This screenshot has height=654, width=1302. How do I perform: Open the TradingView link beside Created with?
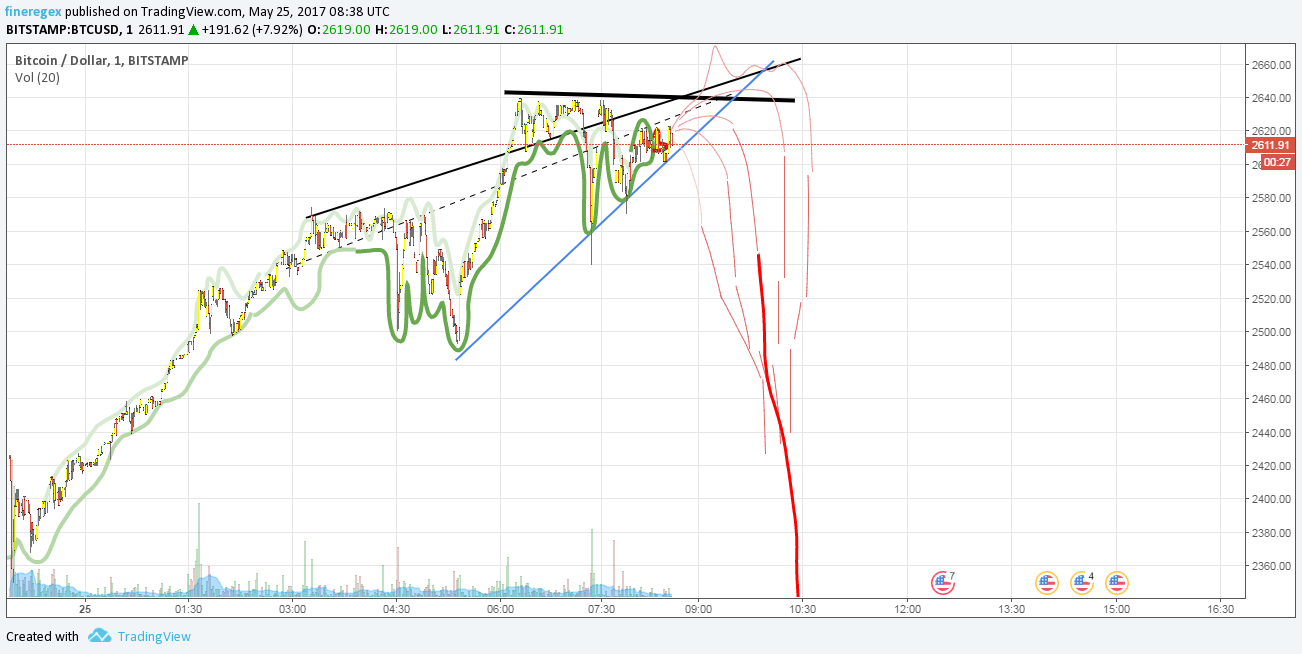point(153,636)
